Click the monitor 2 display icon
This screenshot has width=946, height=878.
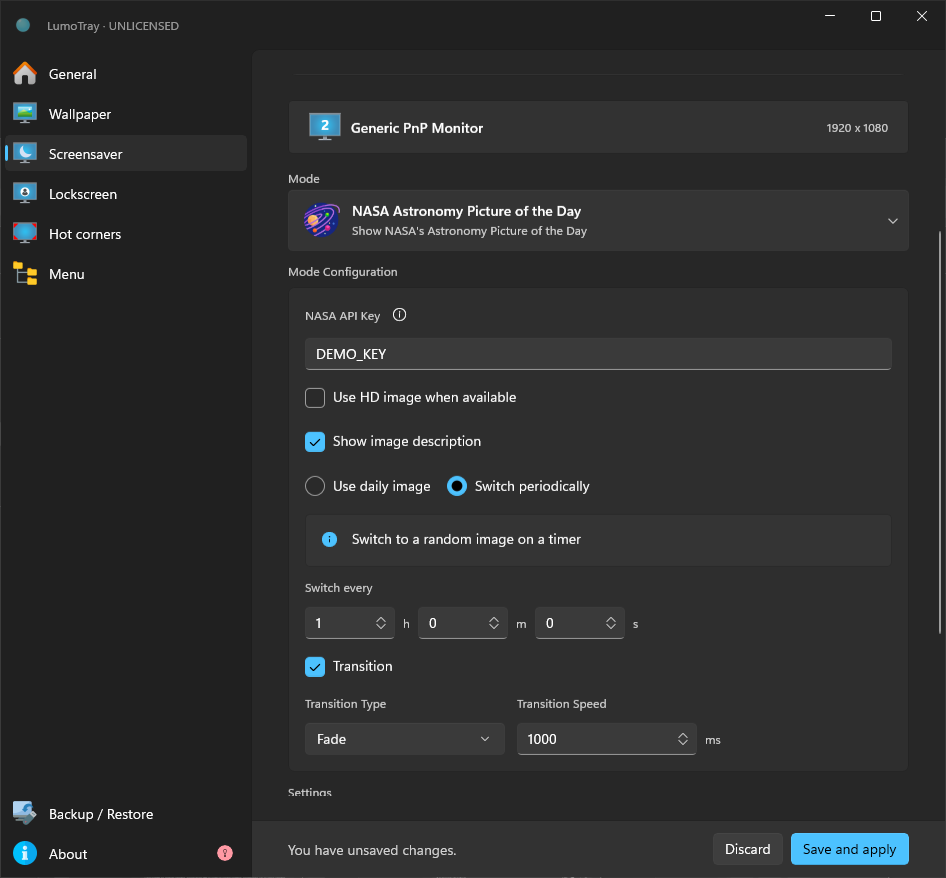(x=325, y=127)
